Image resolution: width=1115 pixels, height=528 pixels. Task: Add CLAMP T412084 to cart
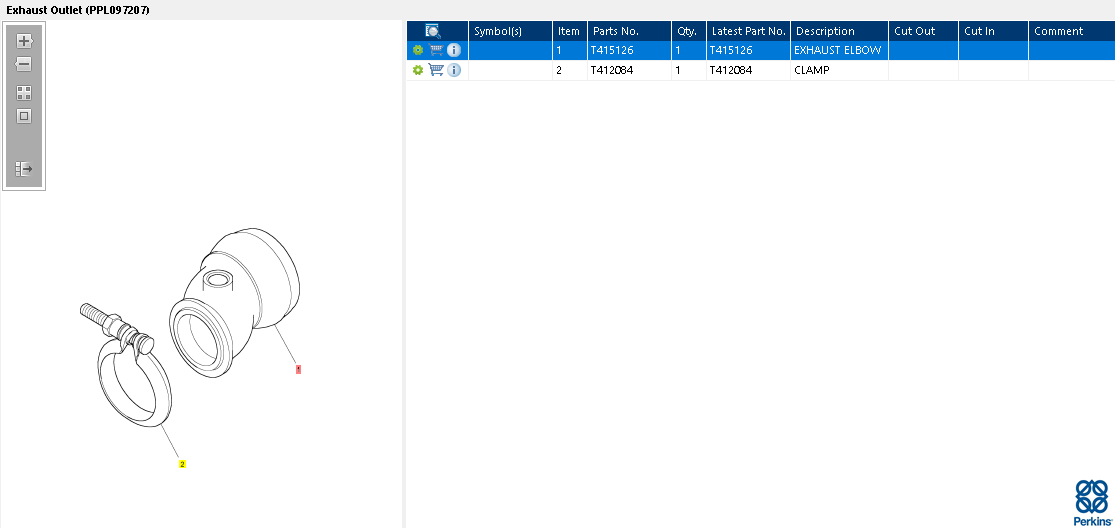click(437, 70)
